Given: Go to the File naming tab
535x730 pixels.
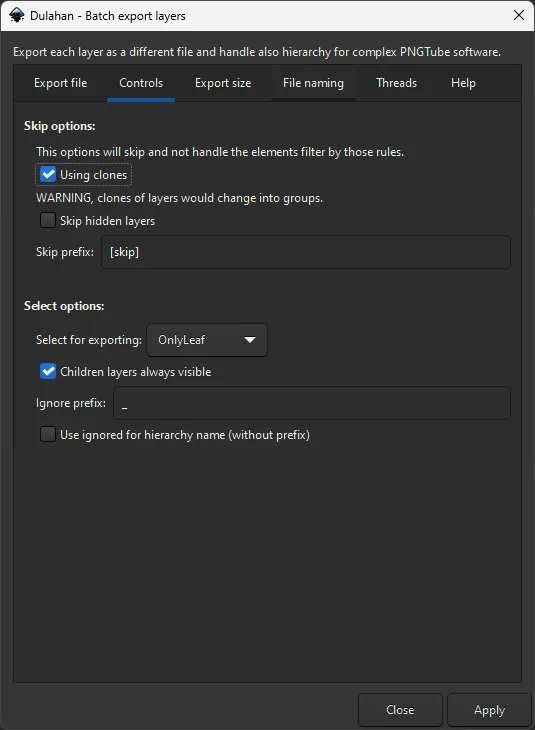Looking at the screenshot, I should click(313, 83).
